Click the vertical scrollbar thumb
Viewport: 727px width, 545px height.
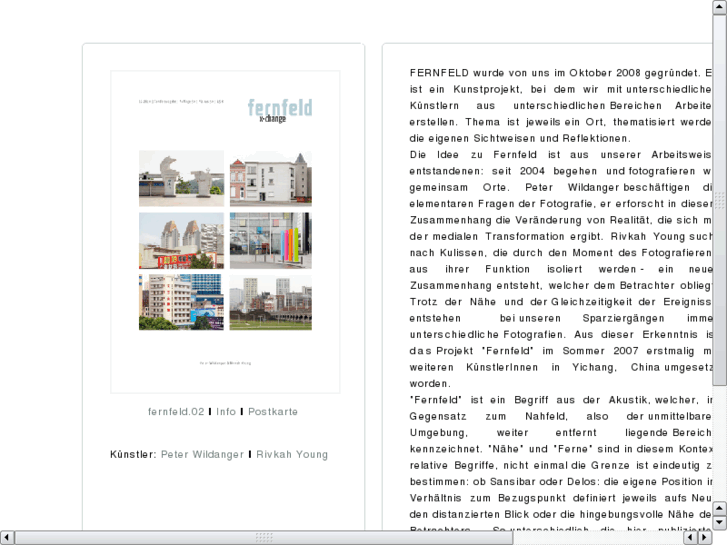tap(720, 200)
